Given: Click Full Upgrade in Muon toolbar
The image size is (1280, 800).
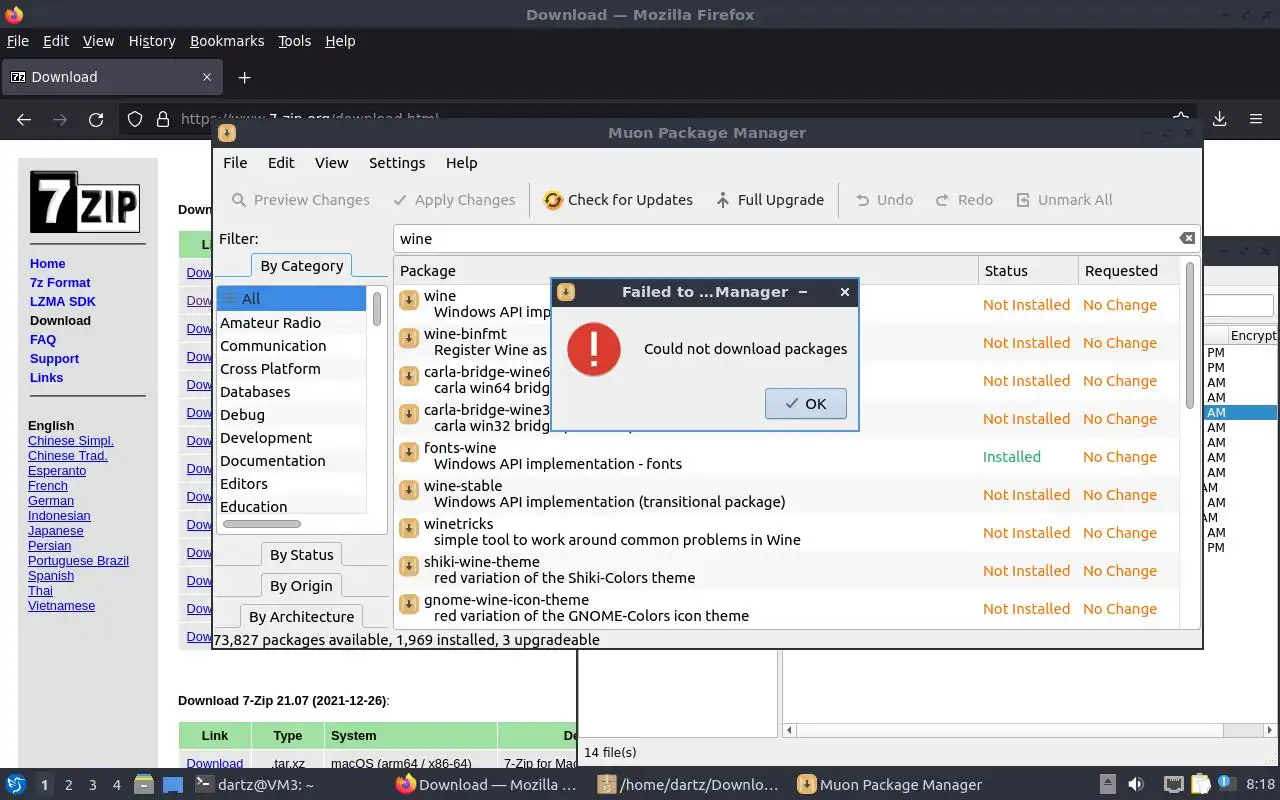Looking at the screenshot, I should (x=770, y=200).
